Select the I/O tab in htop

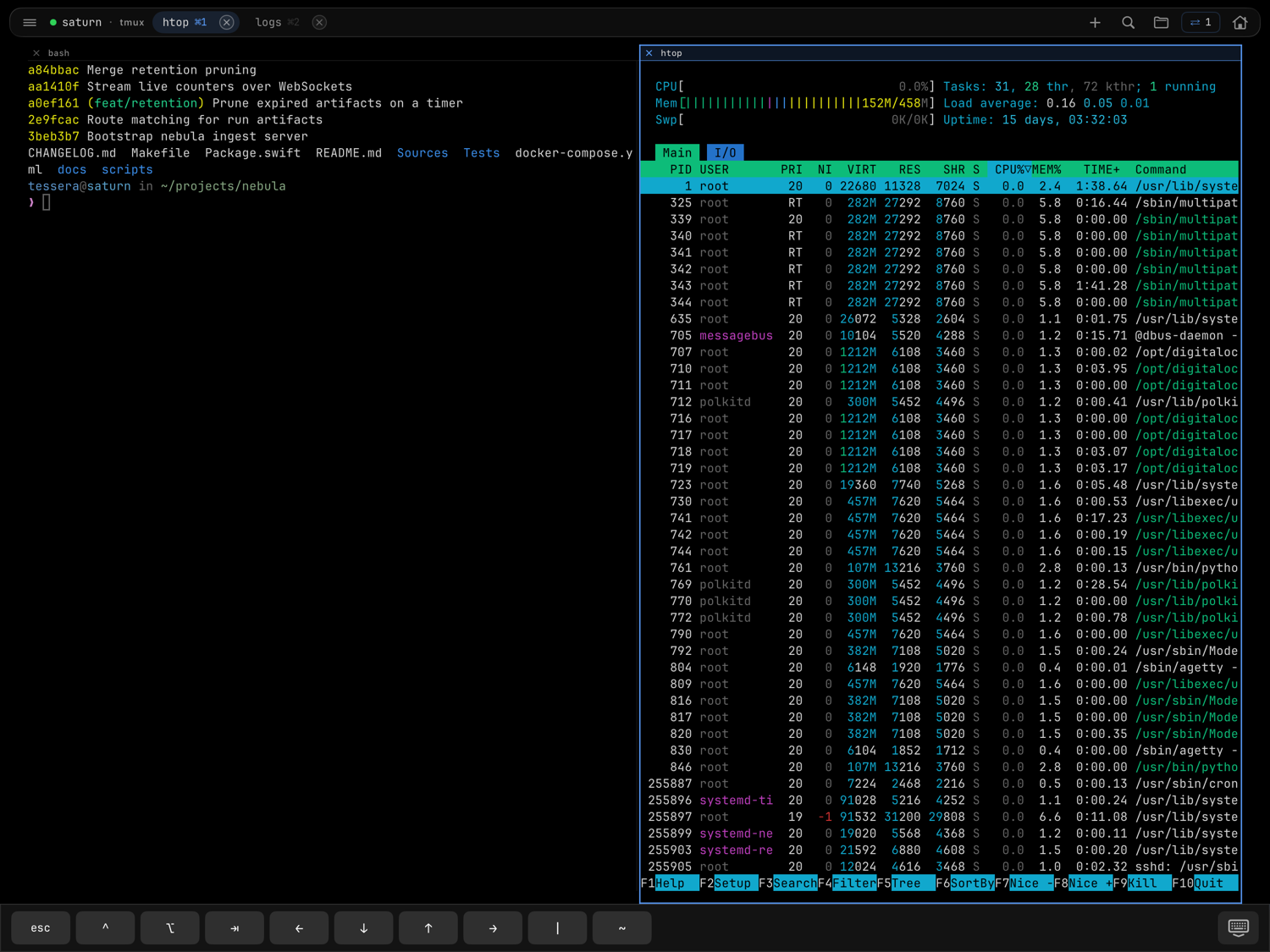(725, 153)
